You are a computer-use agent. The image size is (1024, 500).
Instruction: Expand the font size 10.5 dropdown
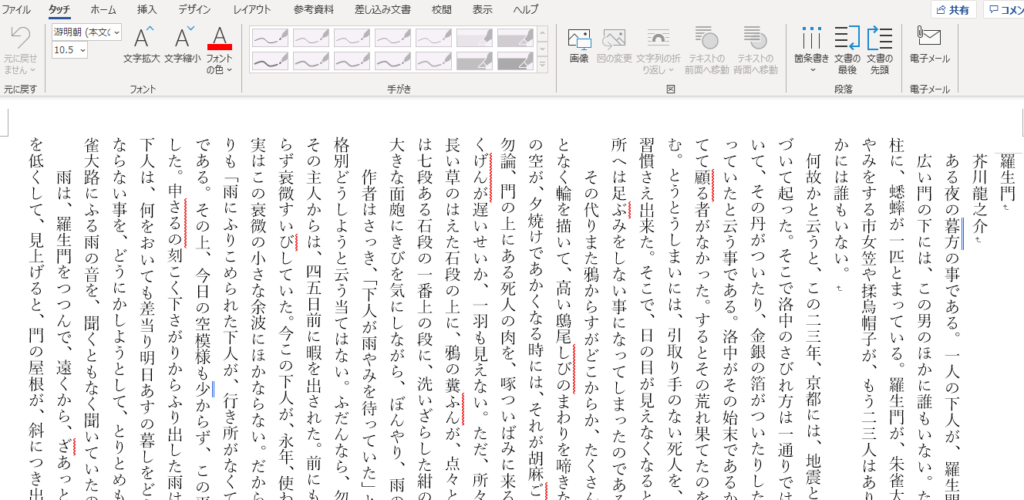click(x=84, y=49)
